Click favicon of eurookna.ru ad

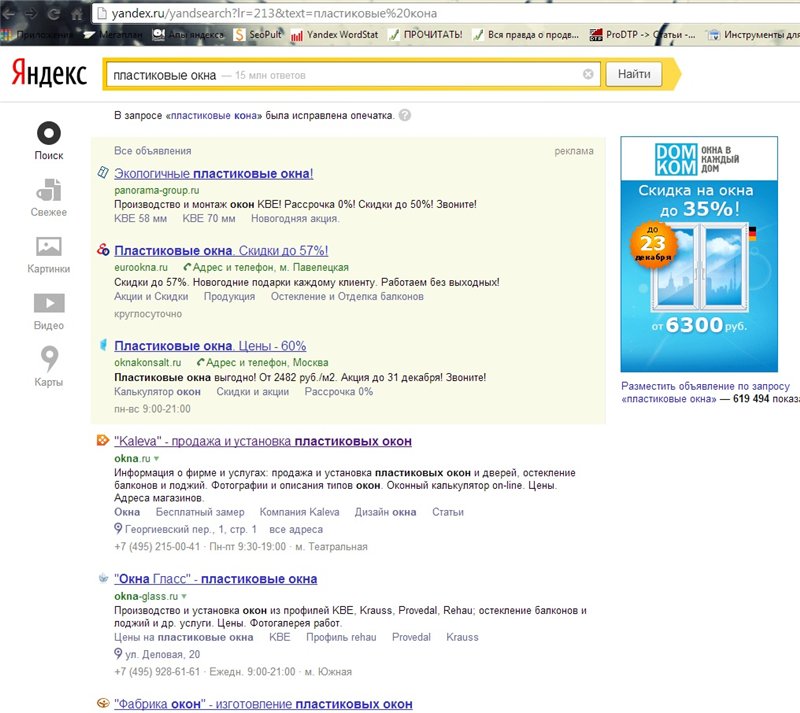[103, 250]
